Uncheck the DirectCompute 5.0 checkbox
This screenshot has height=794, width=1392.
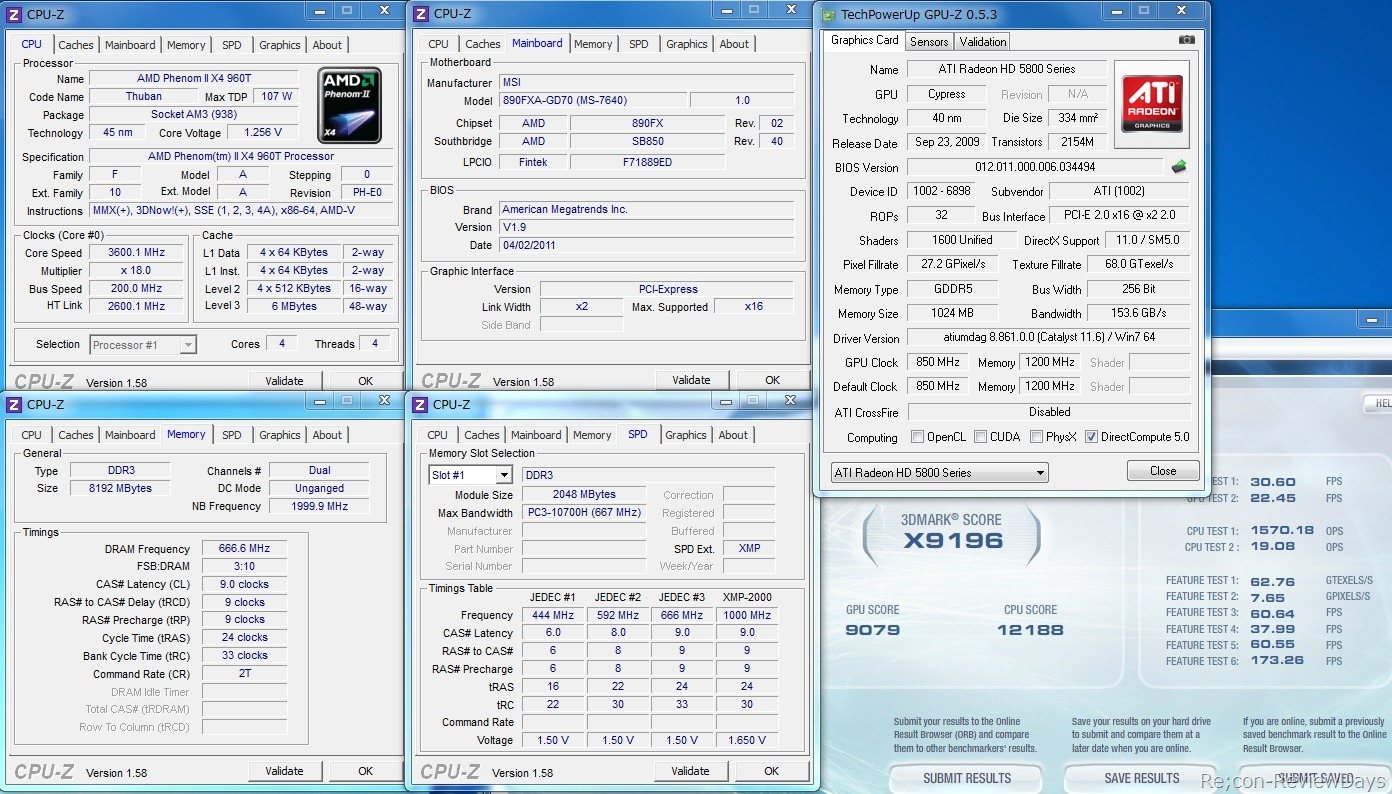[1091, 437]
